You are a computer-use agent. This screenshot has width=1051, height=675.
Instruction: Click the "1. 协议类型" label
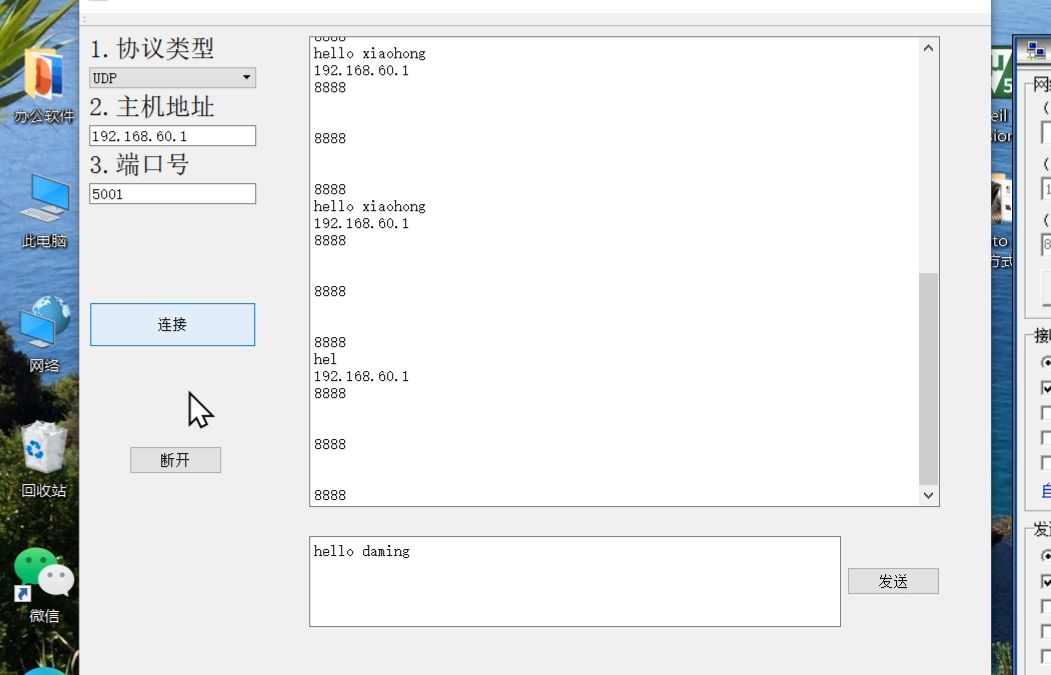(x=152, y=48)
